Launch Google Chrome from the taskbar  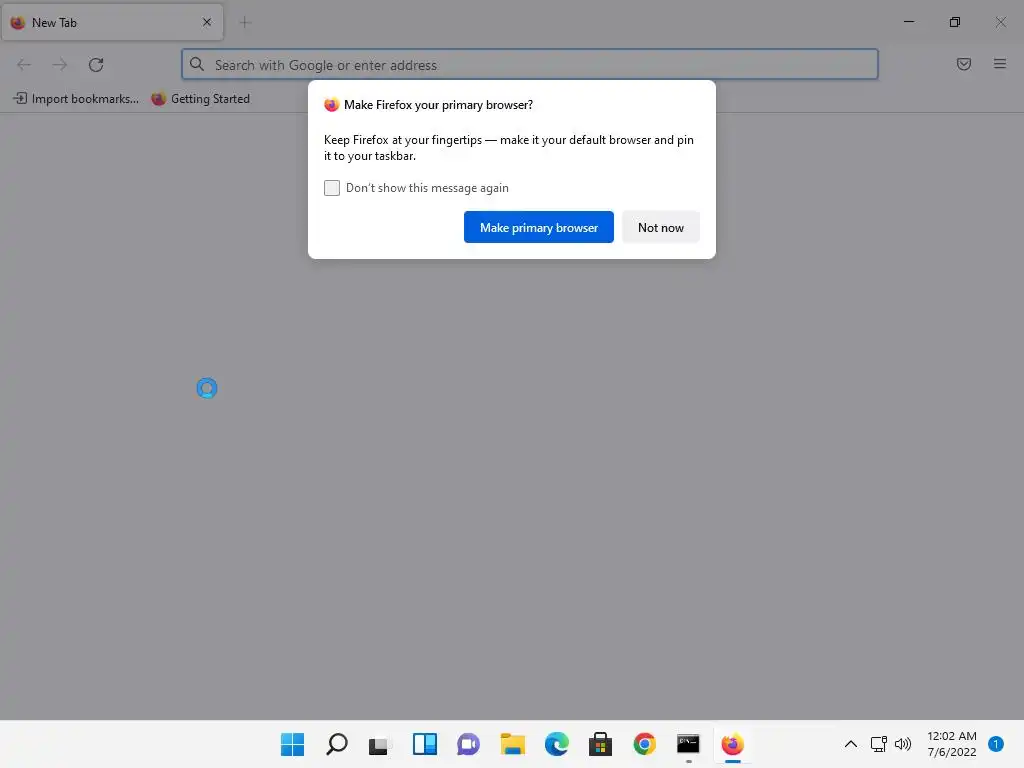pyautogui.click(x=645, y=744)
